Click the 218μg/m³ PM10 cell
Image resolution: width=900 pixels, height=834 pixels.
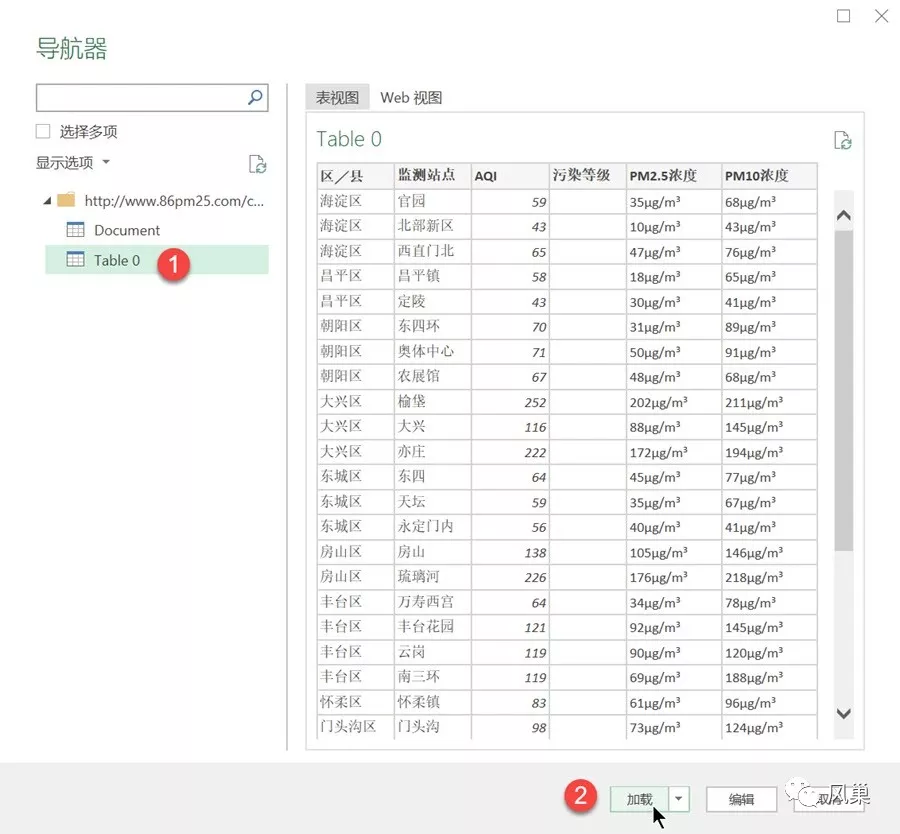pyautogui.click(x=769, y=577)
